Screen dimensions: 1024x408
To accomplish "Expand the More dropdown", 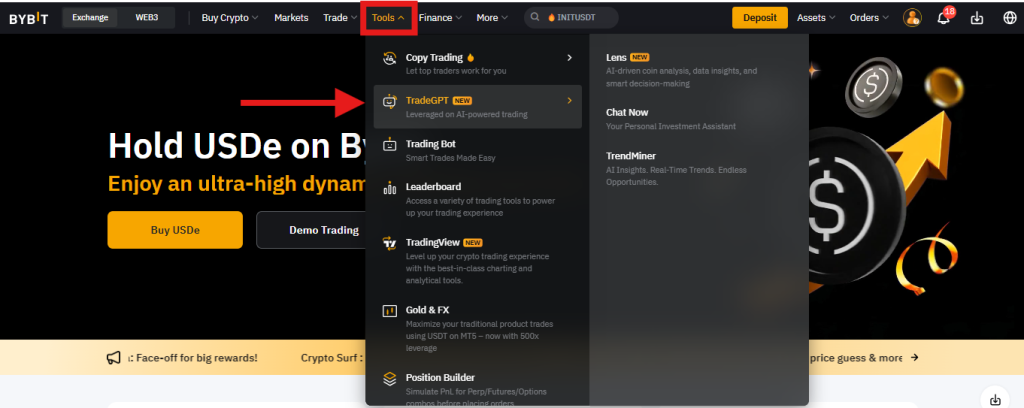I will 492,18.
